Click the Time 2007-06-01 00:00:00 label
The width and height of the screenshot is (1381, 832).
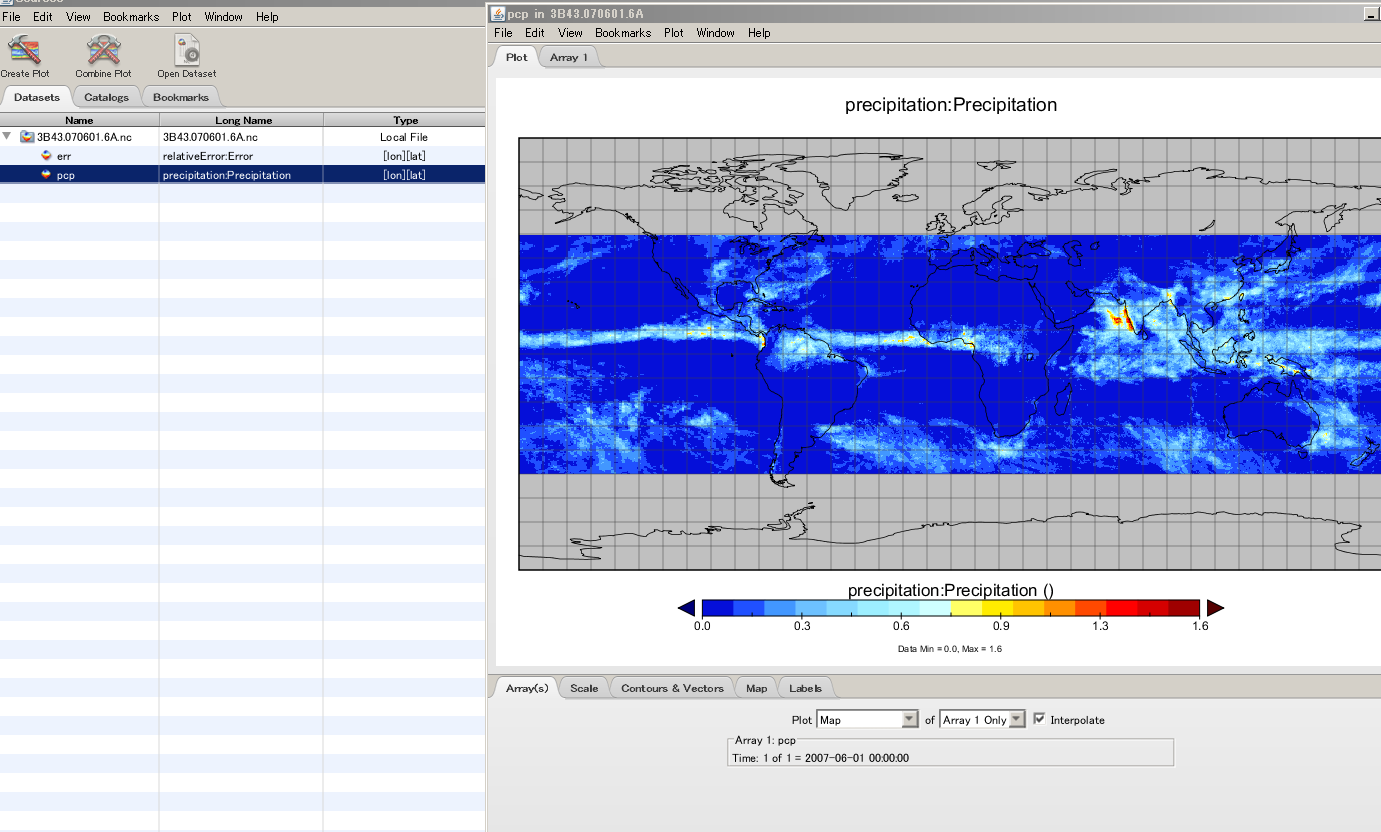click(x=821, y=758)
